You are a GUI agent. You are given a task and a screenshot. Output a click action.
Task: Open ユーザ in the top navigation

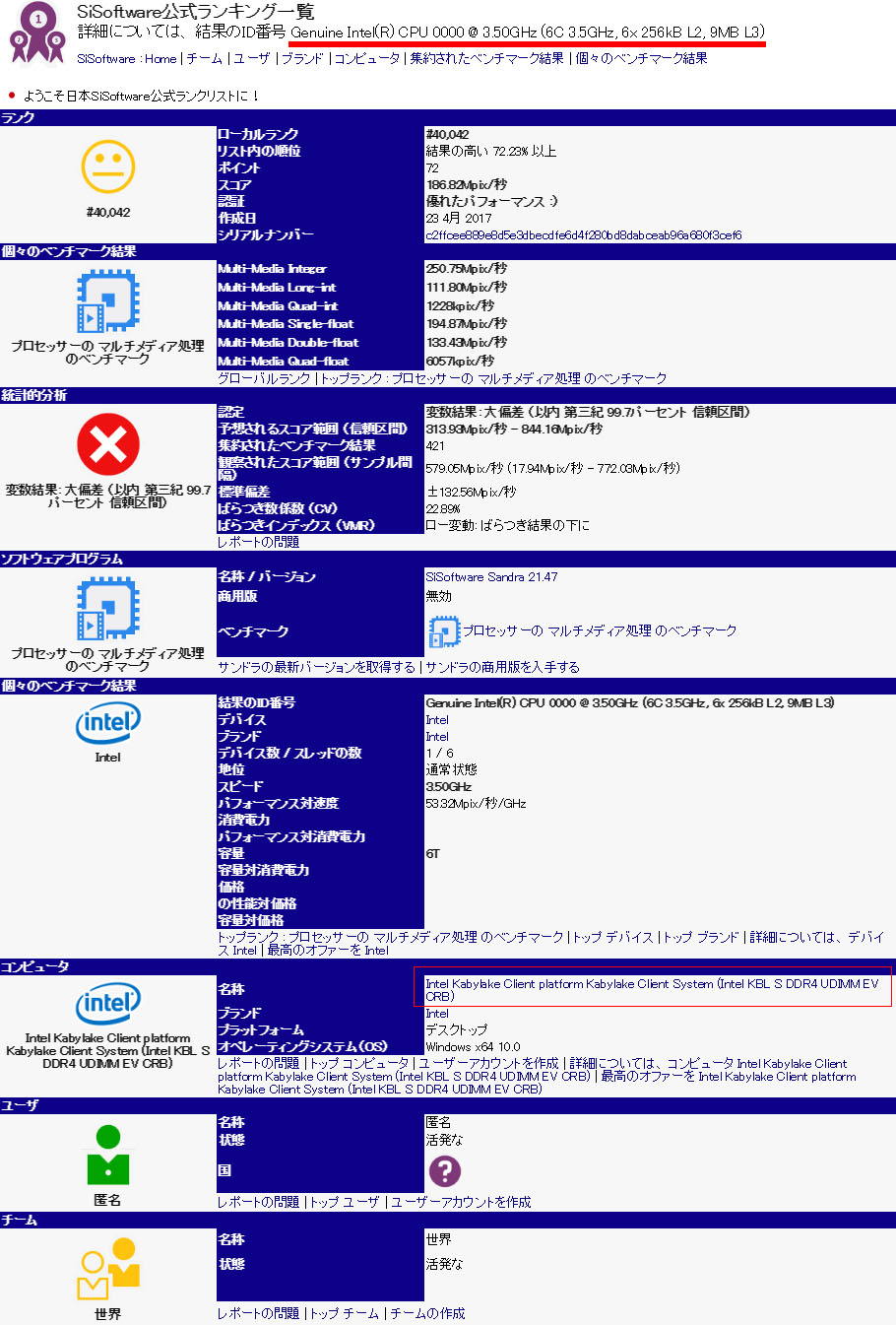[252, 59]
